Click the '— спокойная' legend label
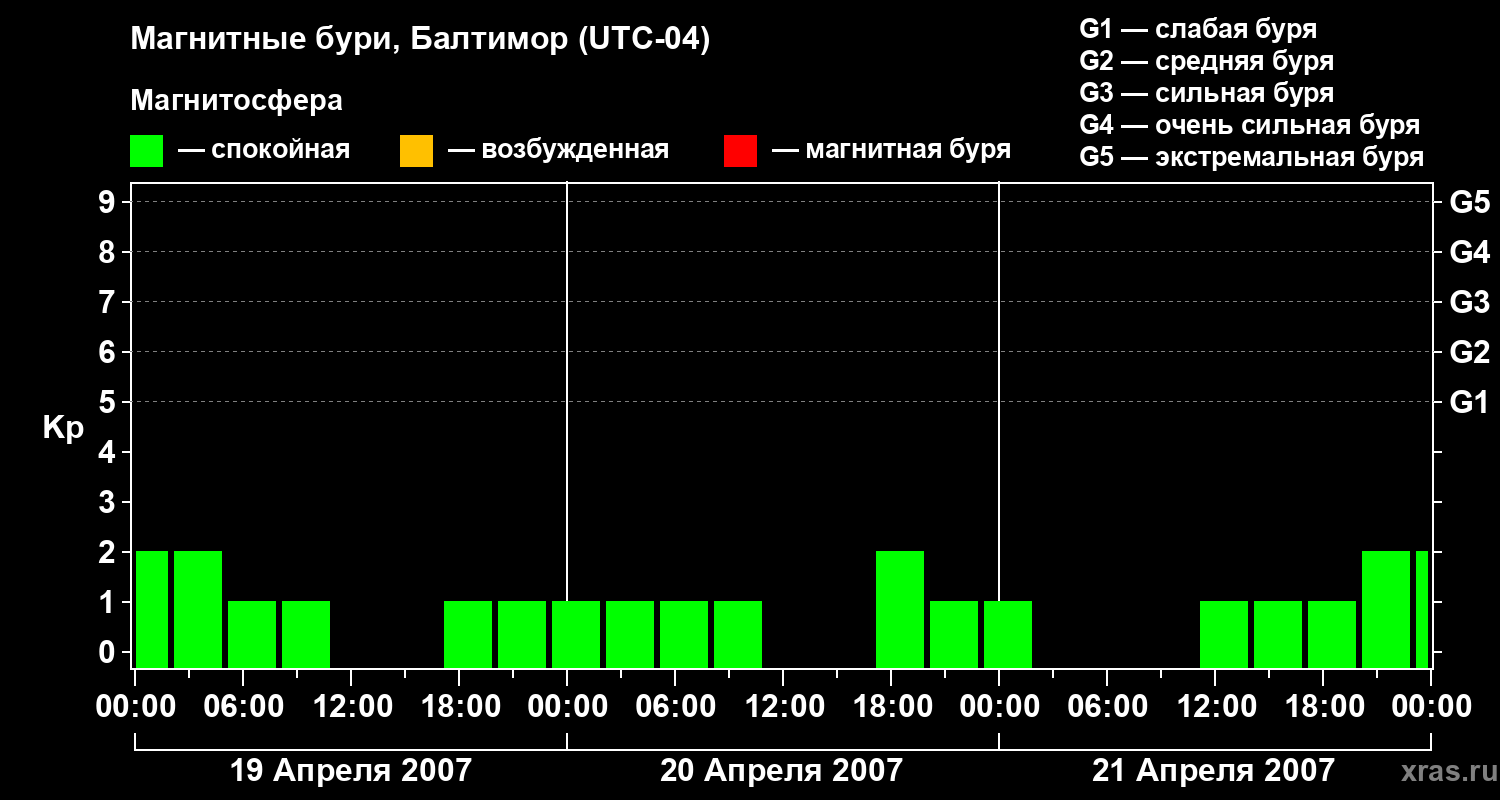Screen dimensions: 1500x800 pyautogui.click(x=264, y=150)
